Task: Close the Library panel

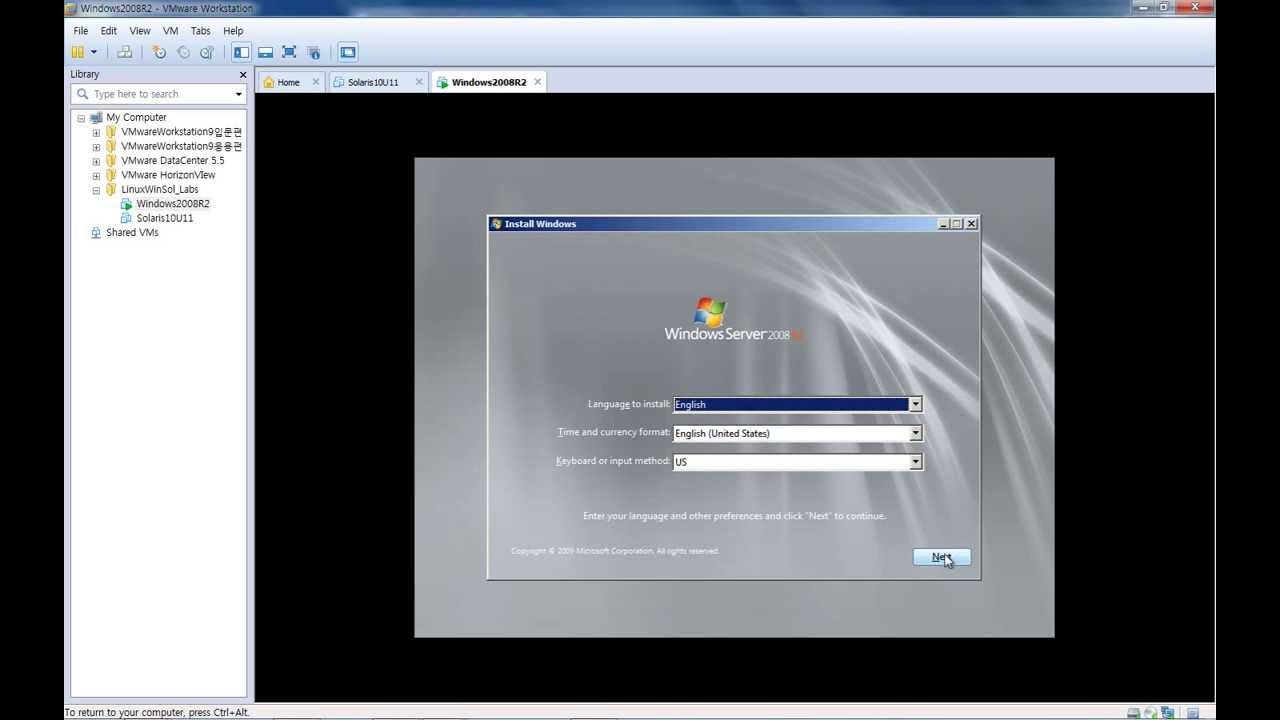Action: tap(243, 75)
